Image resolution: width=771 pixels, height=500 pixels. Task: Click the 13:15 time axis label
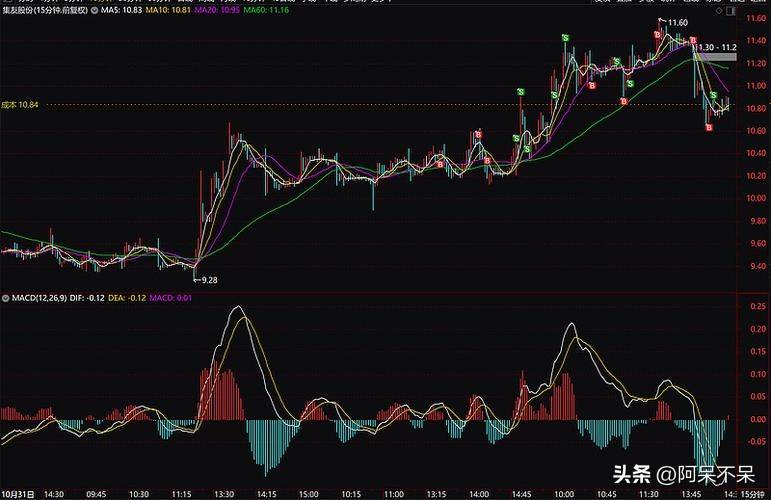436,494
